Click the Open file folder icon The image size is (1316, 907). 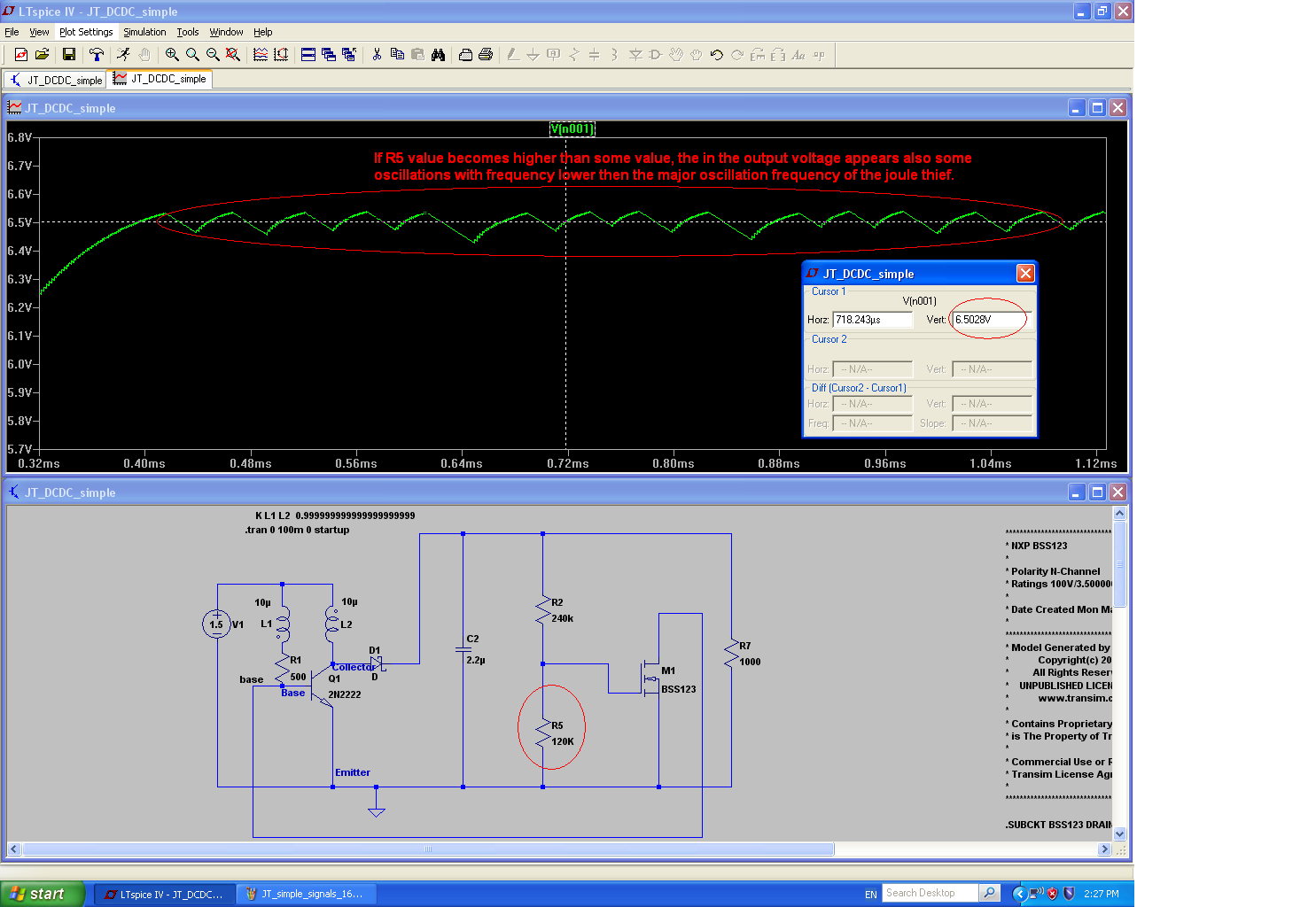(x=42, y=55)
